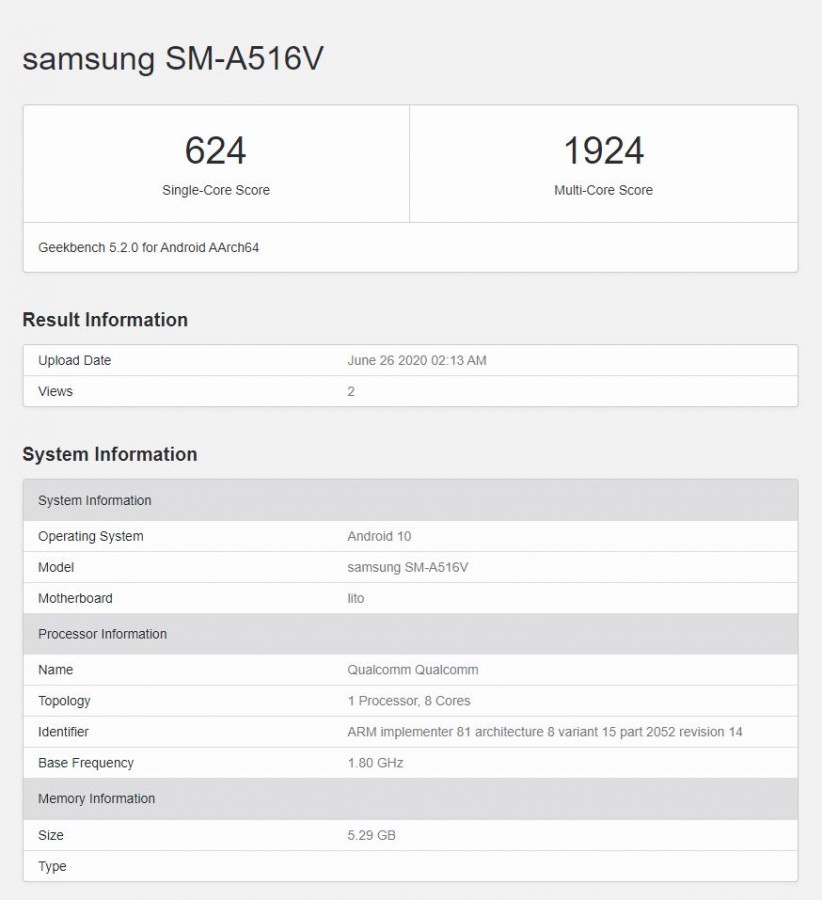Image resolution: width=822 pixels, height=900 pixels.
Task: Click the Result Information heading
Action: point(105,320)
